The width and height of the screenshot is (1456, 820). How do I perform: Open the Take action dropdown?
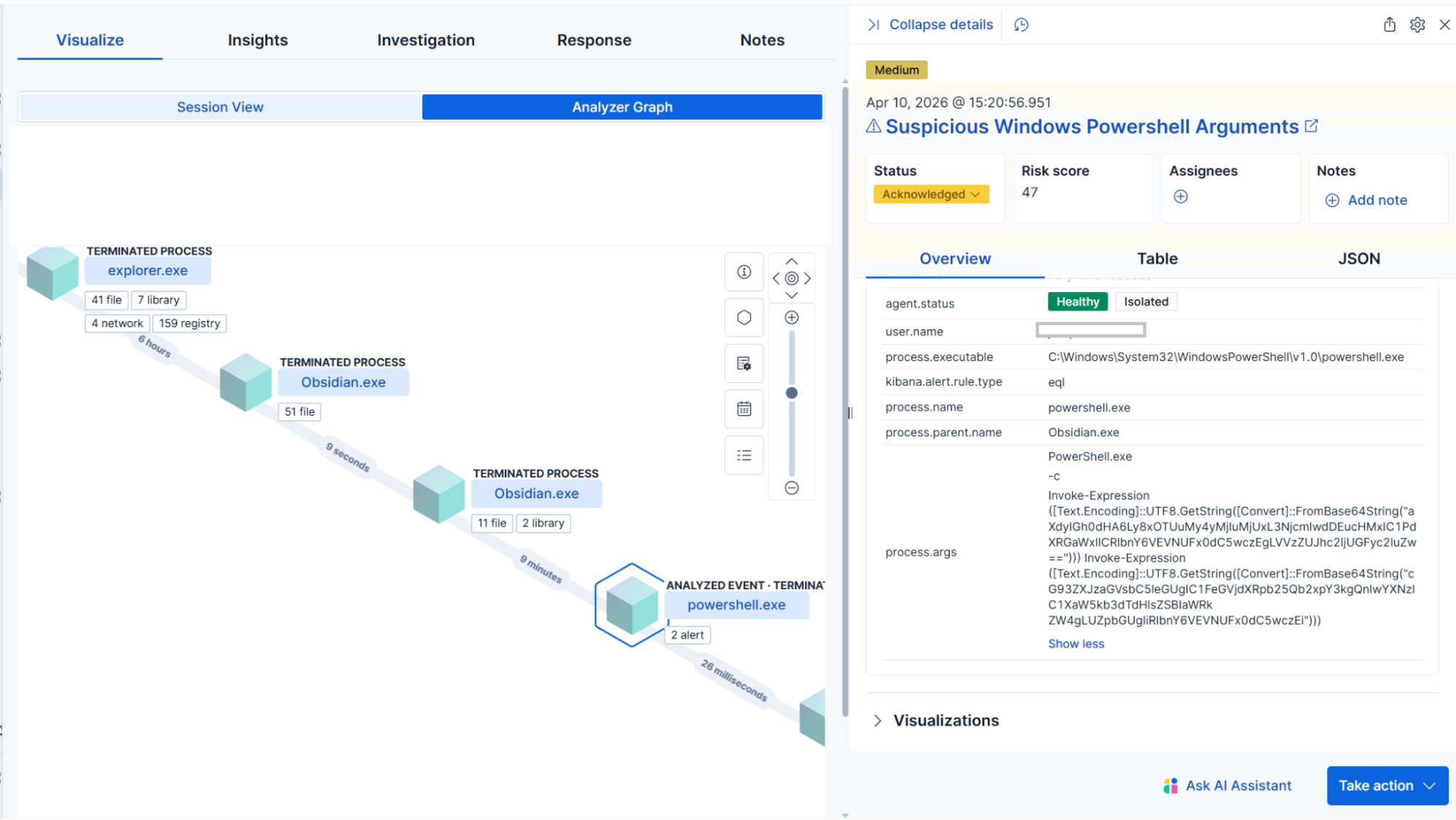1386,785
